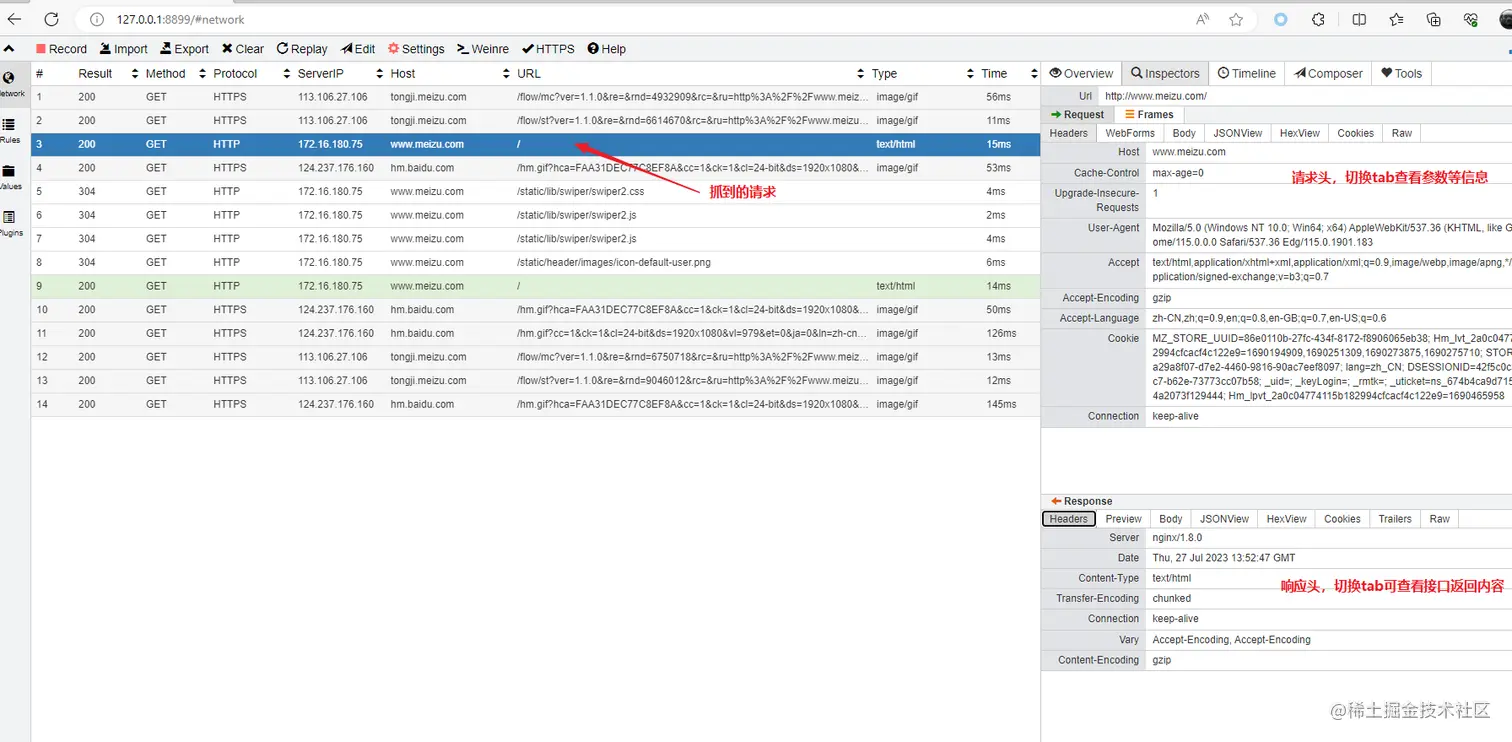
Task: Open the Favorites list icon in Edge toolbar
Action: [1396, 19]
